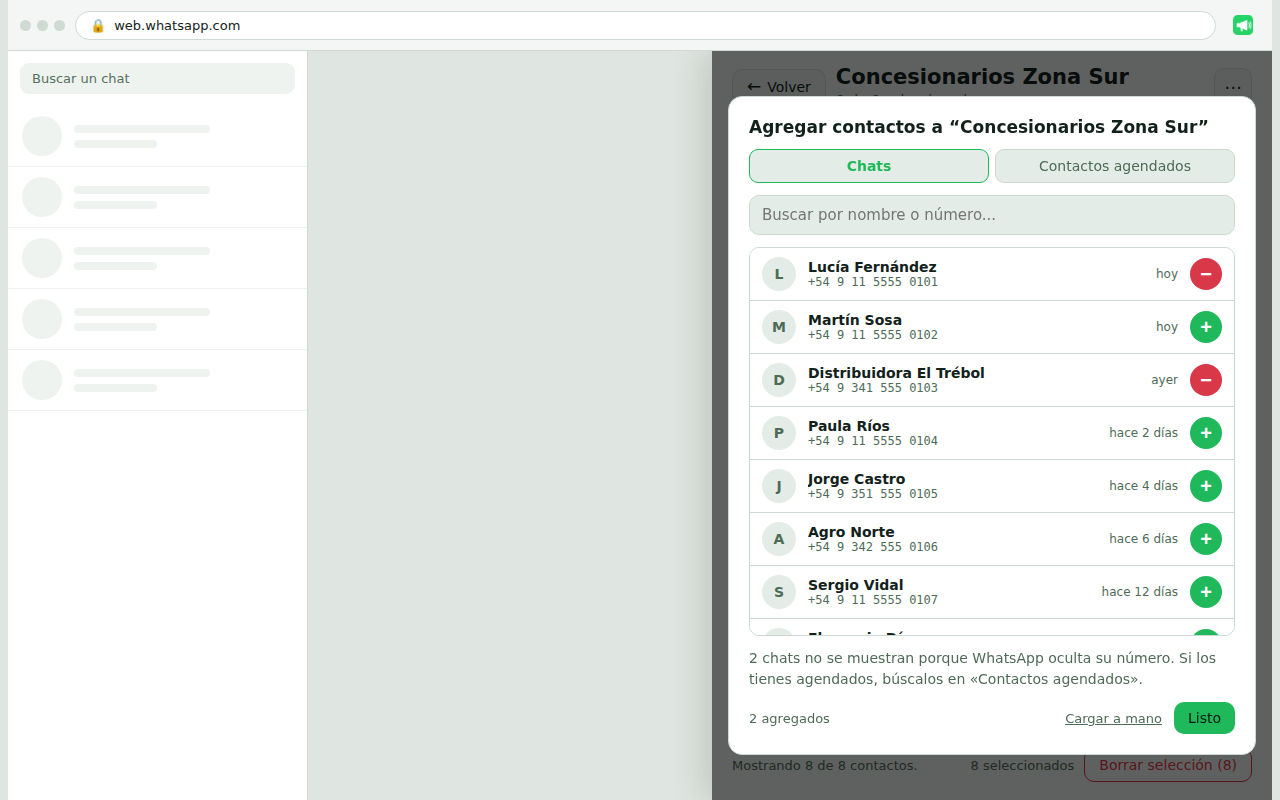Viewport: 1280px width, 800px height.
Task: Click Jorge Castro's avatar letter J
Action: tap(779, 486)
